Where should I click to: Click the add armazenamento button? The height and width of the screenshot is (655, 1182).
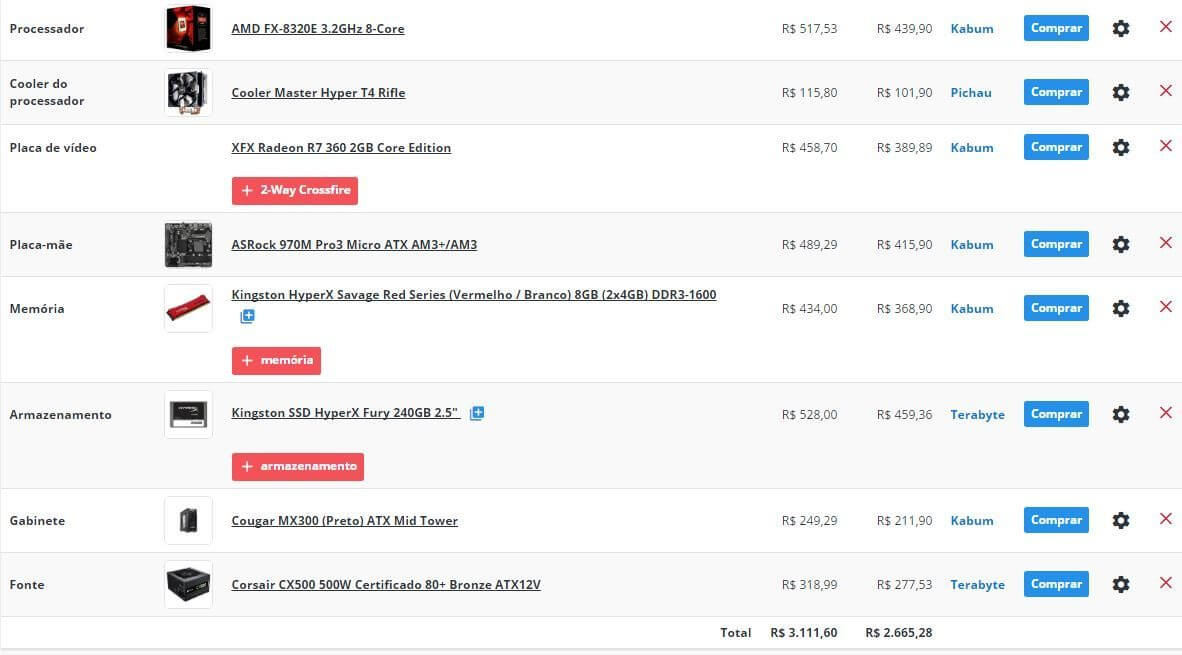298,466
